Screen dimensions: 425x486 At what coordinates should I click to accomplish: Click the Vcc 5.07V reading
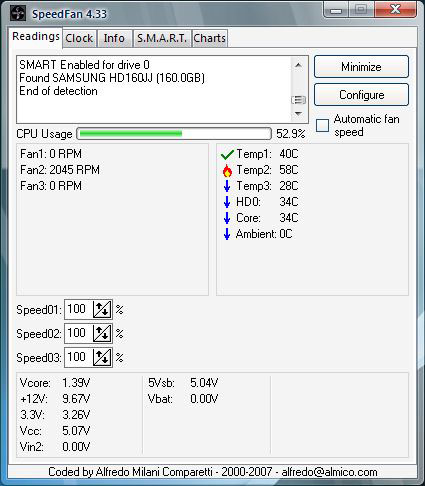pyautogui.click(x=55, y=431)
